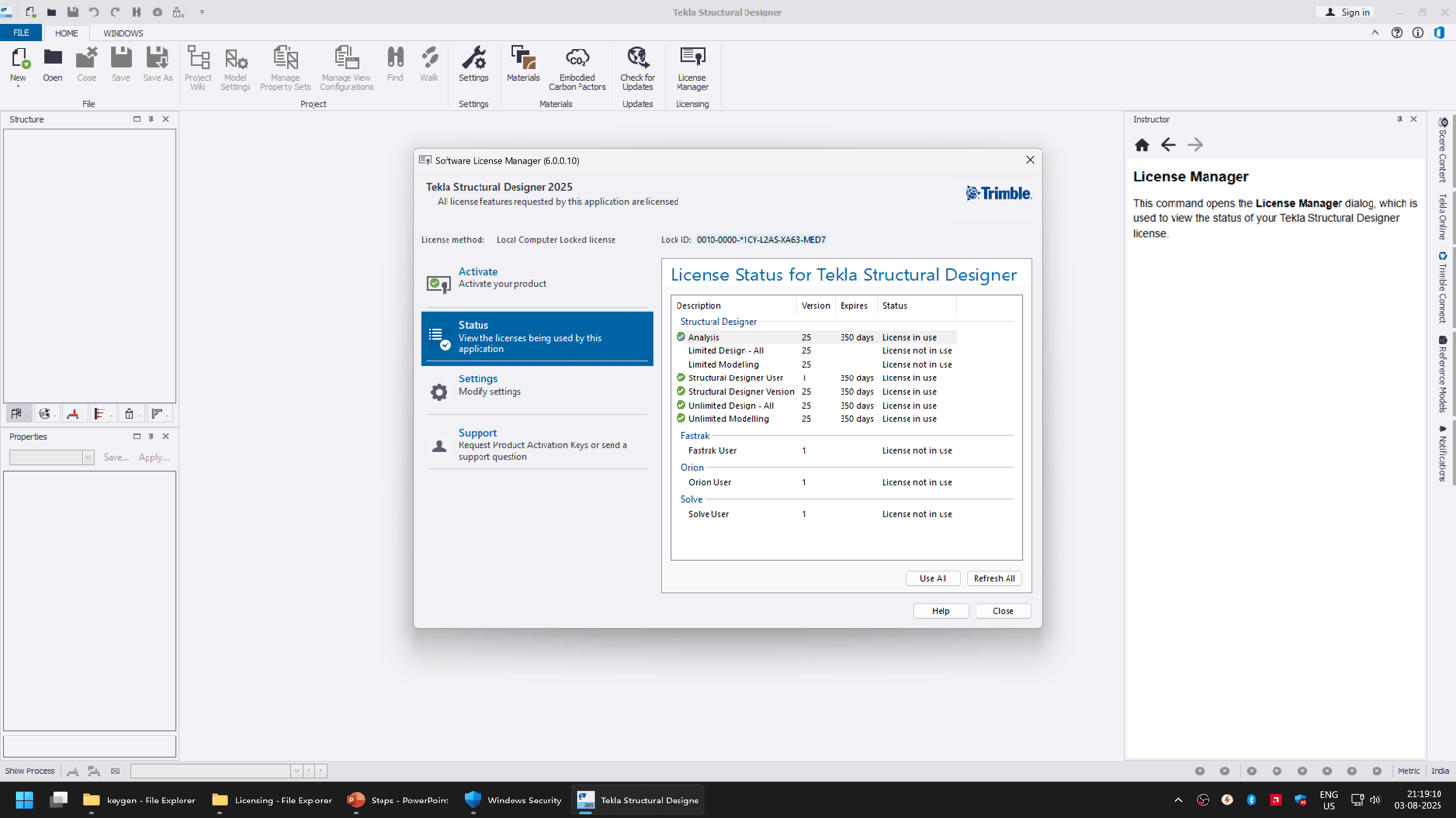Switch to the HOME ribbon tab
Viewport: 1456px width, 818px height.
(x=66, y=33)
